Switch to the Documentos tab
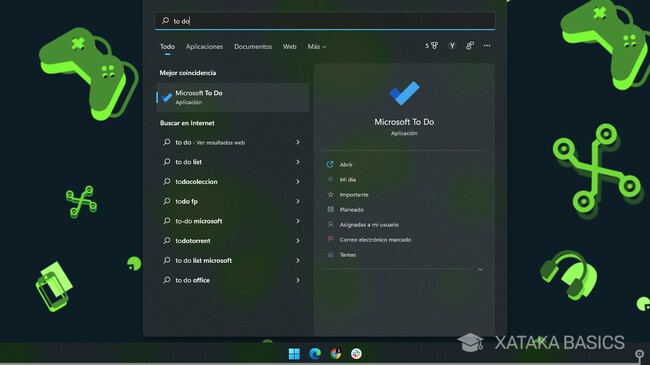 pos(253,46)
